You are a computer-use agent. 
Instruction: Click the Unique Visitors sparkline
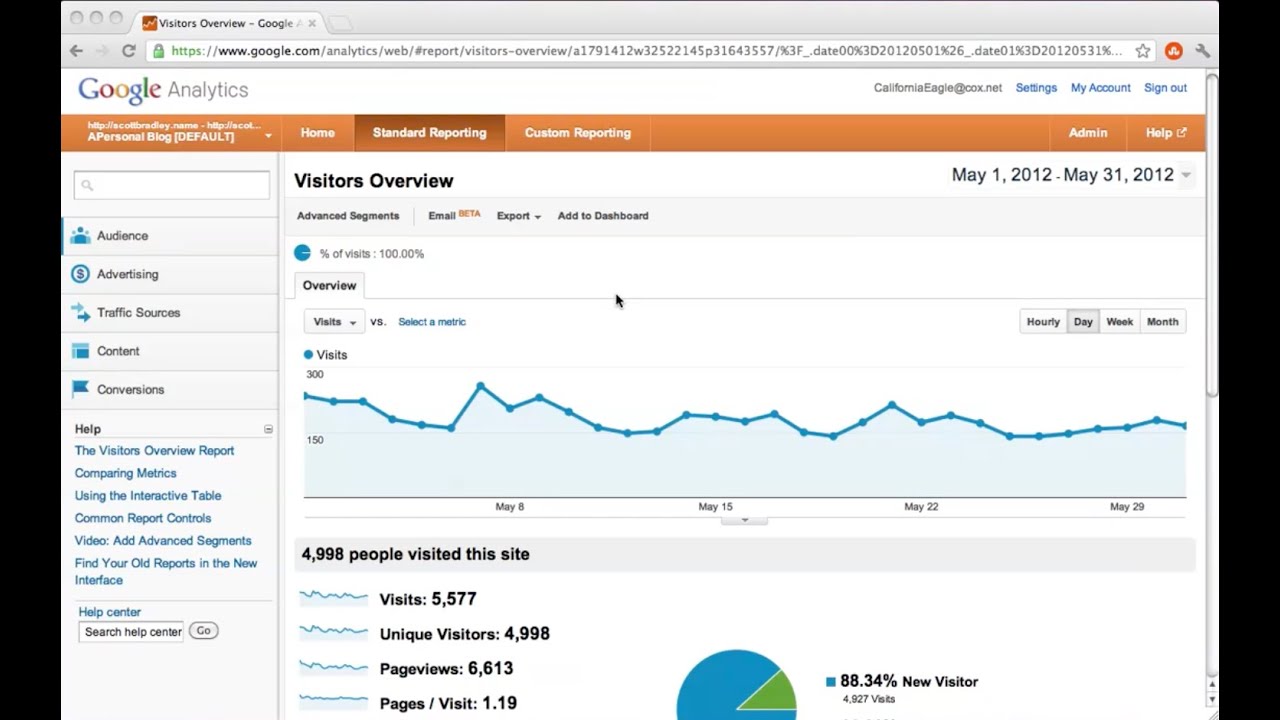[x=334, y=633]
